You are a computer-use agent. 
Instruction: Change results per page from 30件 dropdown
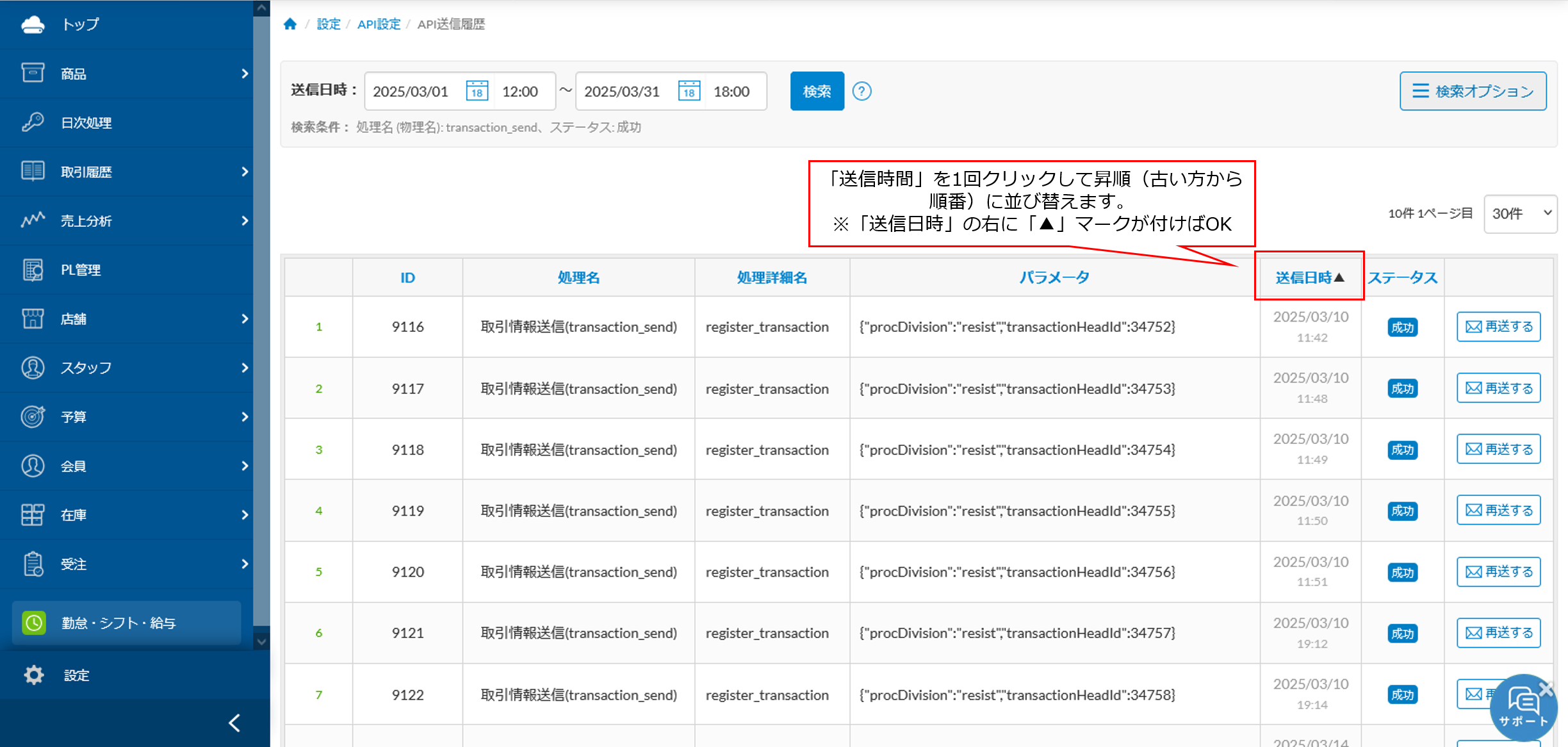coord(1520,213)
